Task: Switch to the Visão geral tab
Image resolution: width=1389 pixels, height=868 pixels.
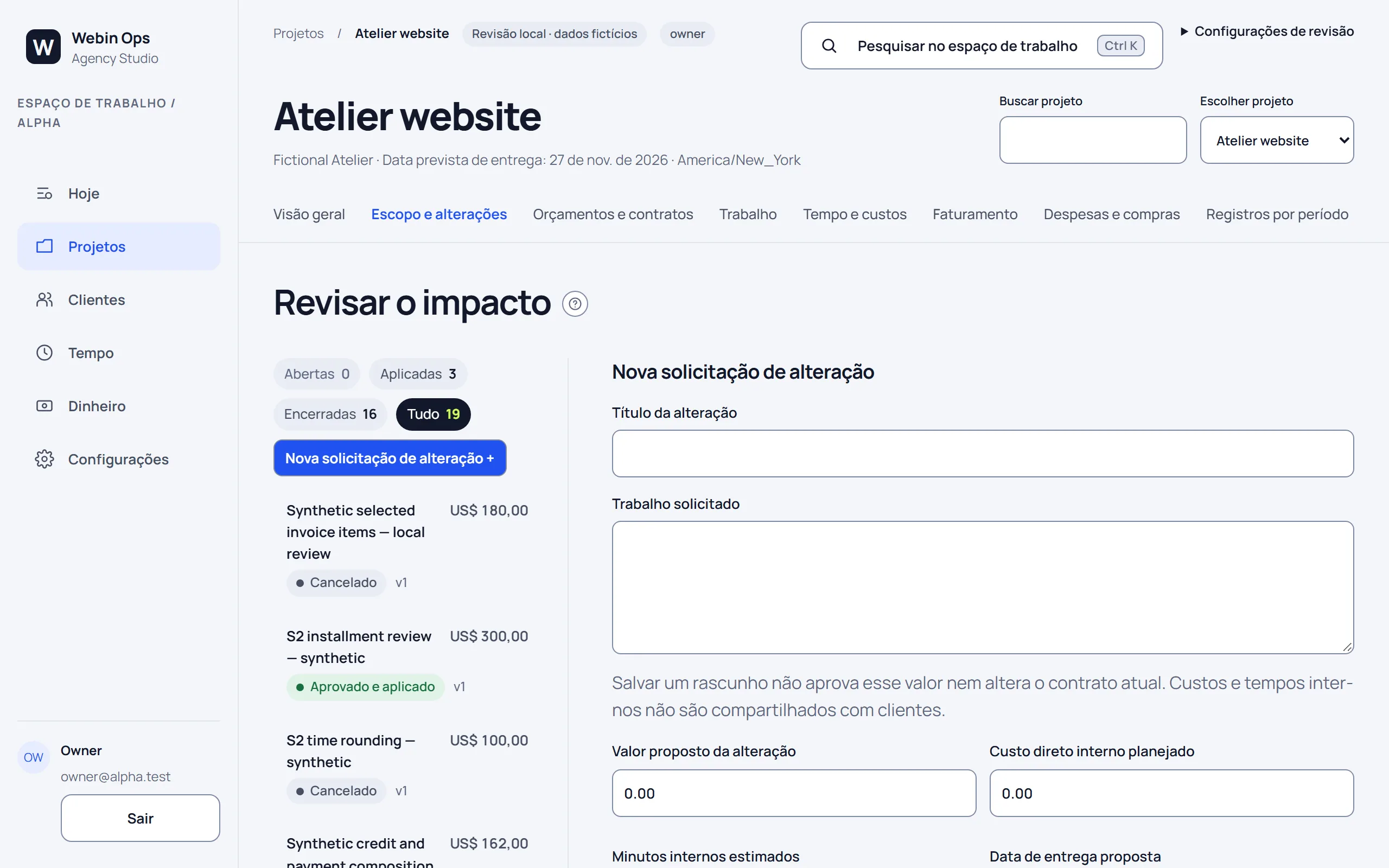Action: pos(309,214)
